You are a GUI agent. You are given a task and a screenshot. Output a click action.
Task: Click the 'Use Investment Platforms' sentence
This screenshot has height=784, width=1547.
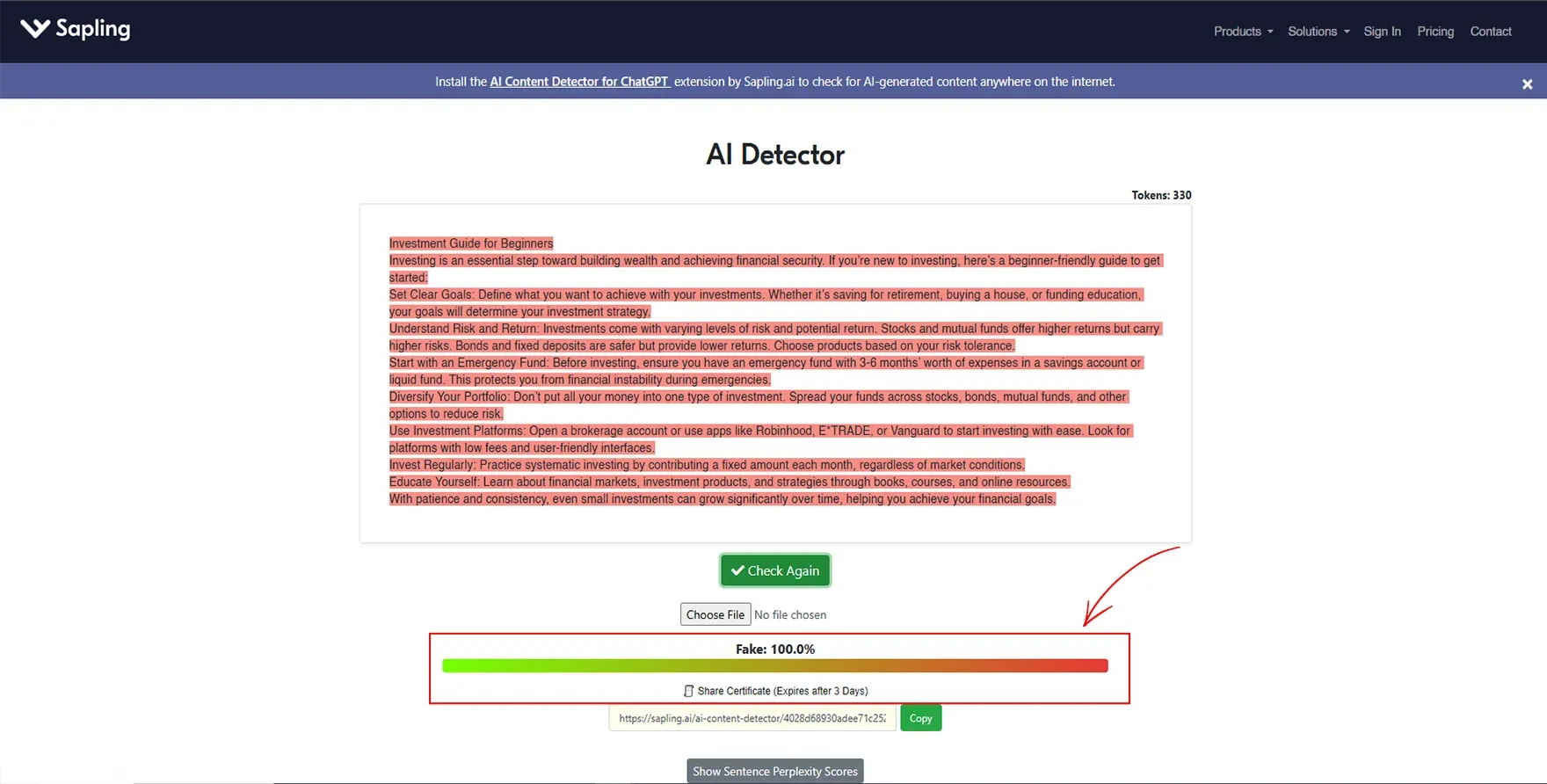761,439
